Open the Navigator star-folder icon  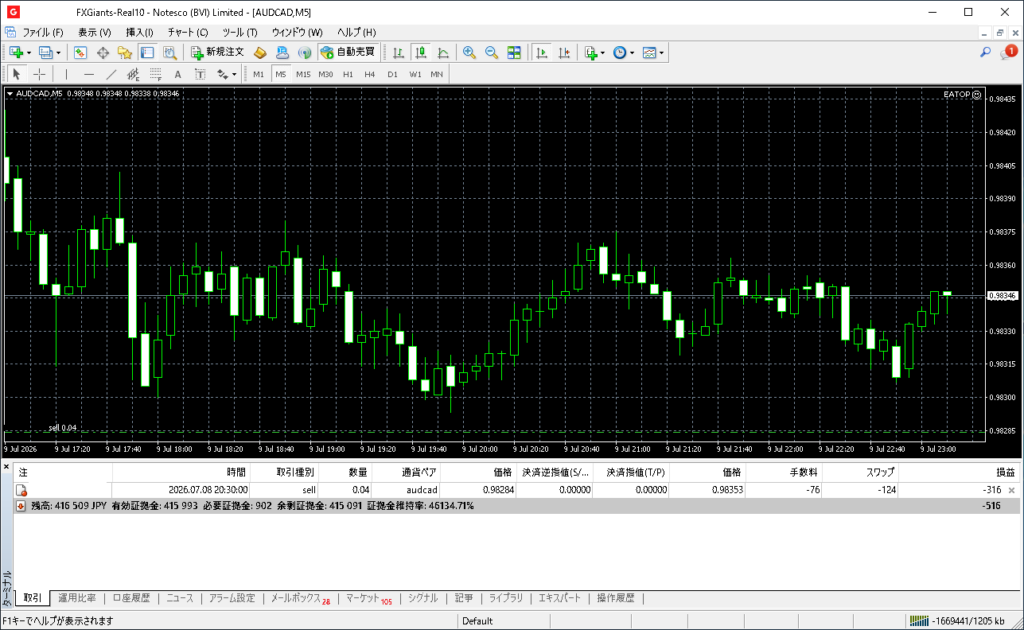[125, 53]
